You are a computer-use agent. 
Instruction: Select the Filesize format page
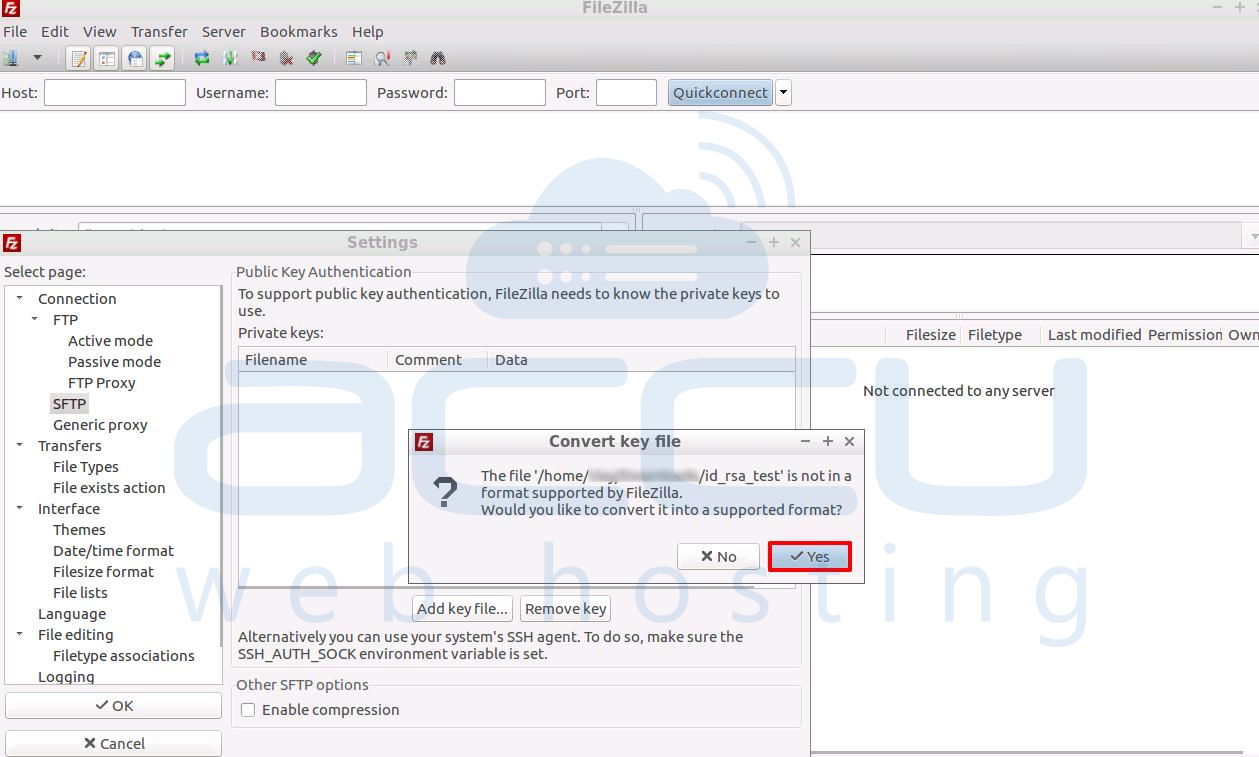pyautogui.click(x=103, y=572)
